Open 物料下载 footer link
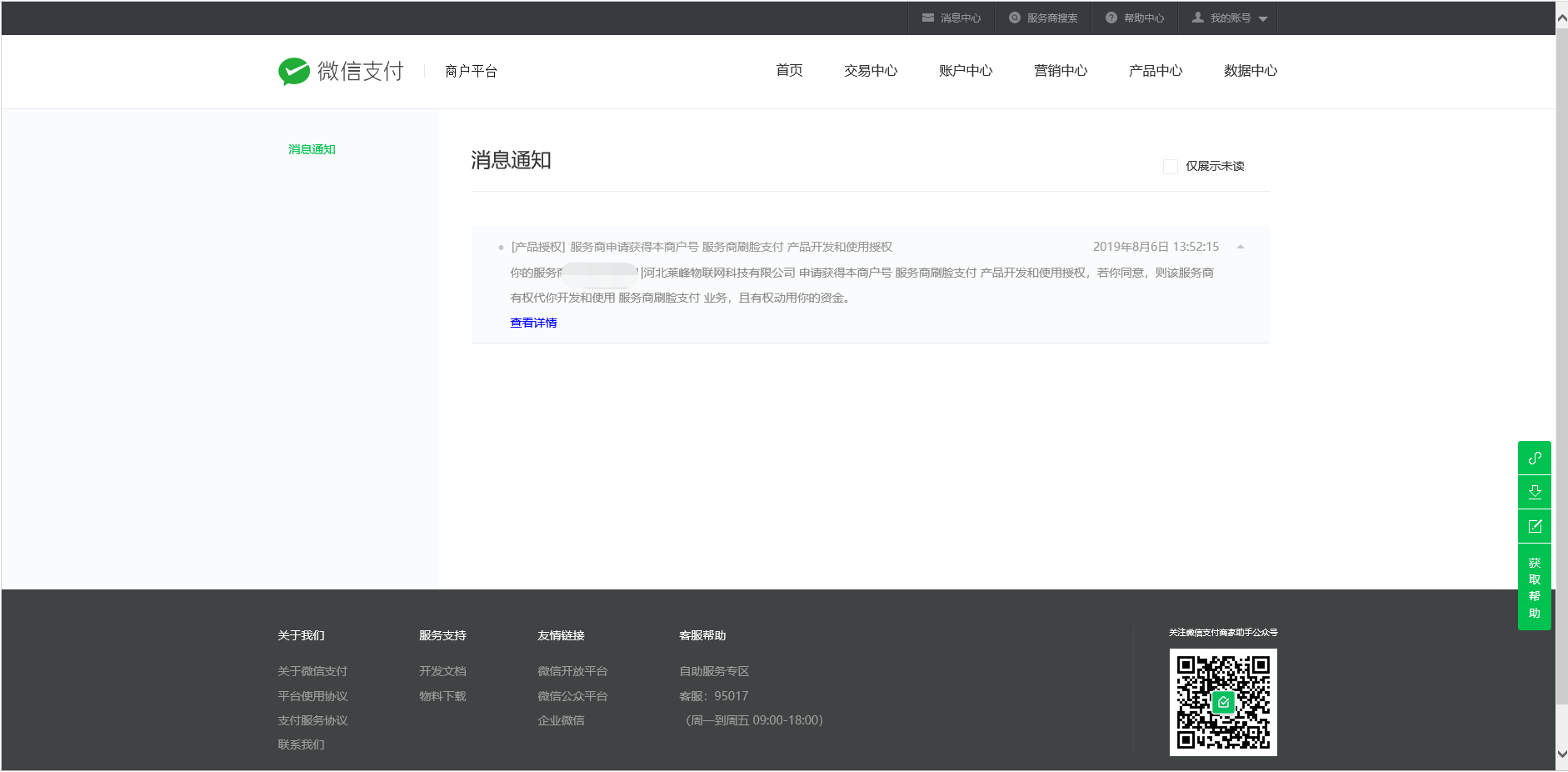Image resolution: width=1568 pixels, height=772 pixels. coord(442,696)
